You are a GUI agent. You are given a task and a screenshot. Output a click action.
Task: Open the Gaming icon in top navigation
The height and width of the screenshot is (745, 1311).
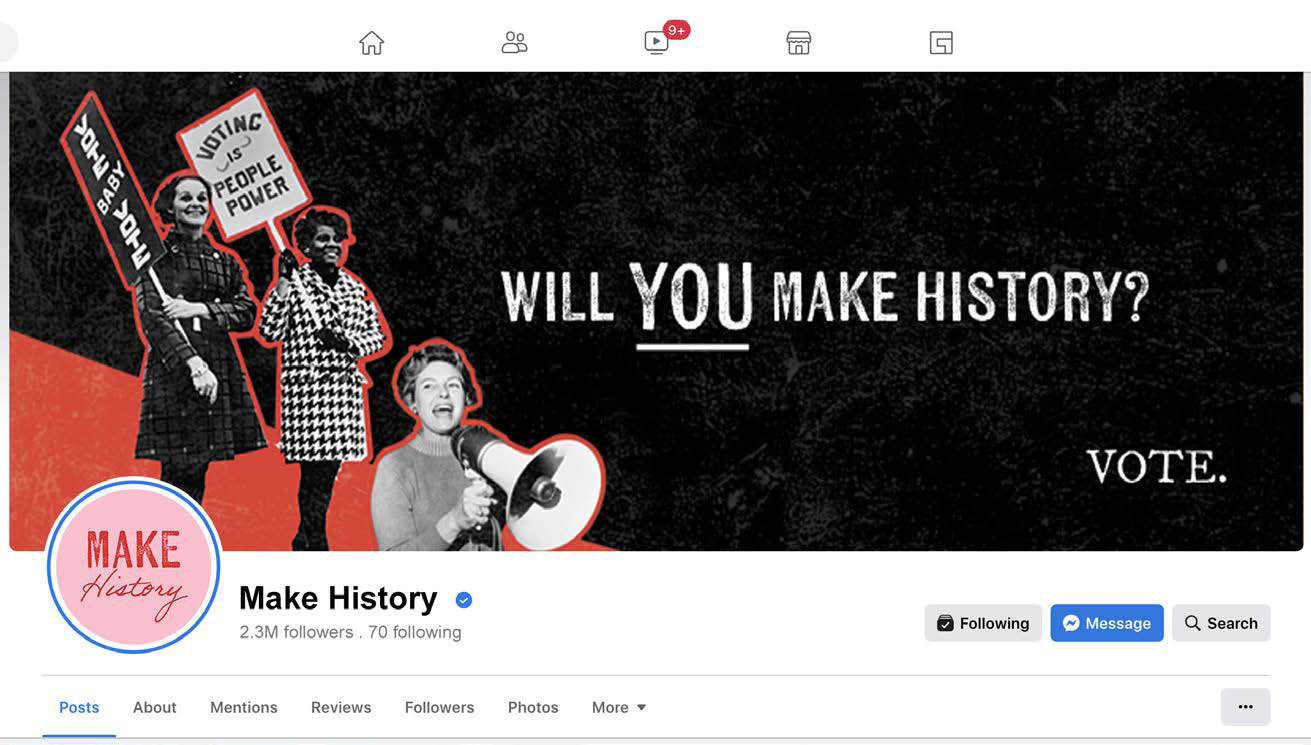tap(941, 43)
